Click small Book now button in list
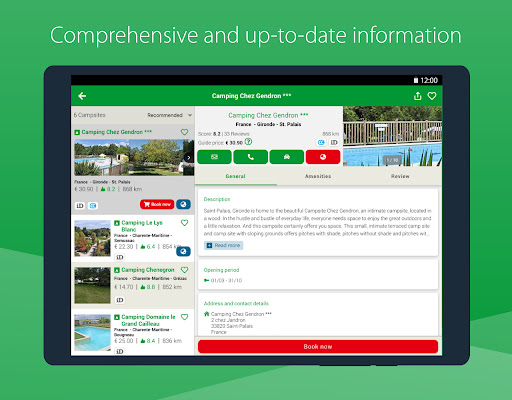512x400 pixels. tap(157, 204)
